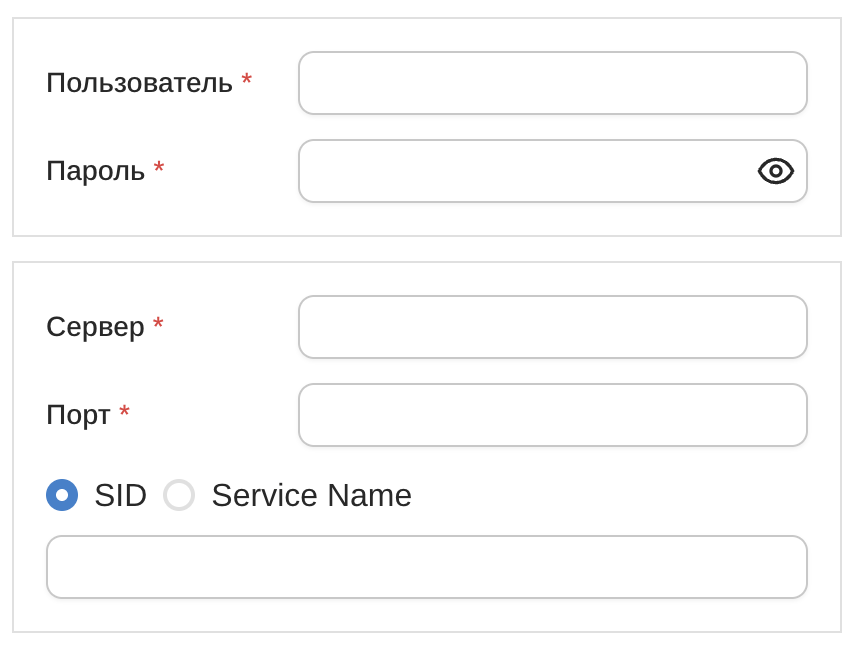Click the Порт input field
Image resolution: width=856 pixels, height=650 pixels.
tap(552, 414)
